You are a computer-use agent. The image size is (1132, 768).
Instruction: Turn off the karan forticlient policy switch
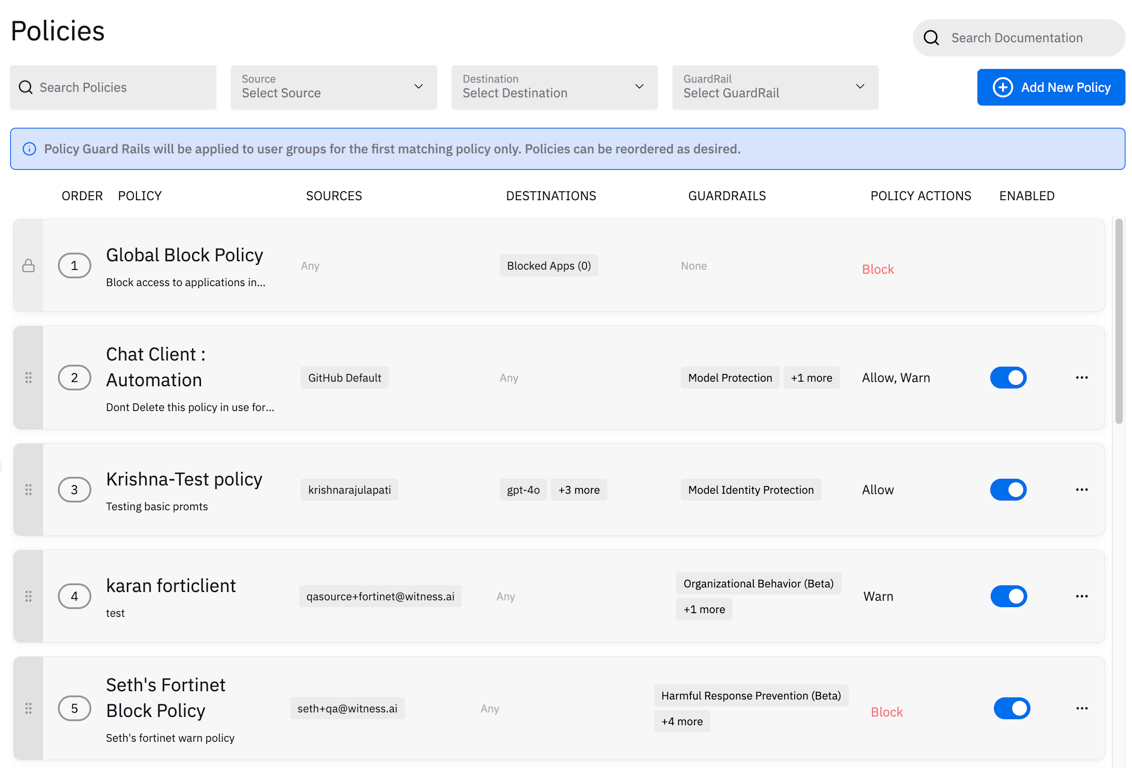pos(1008,596)
